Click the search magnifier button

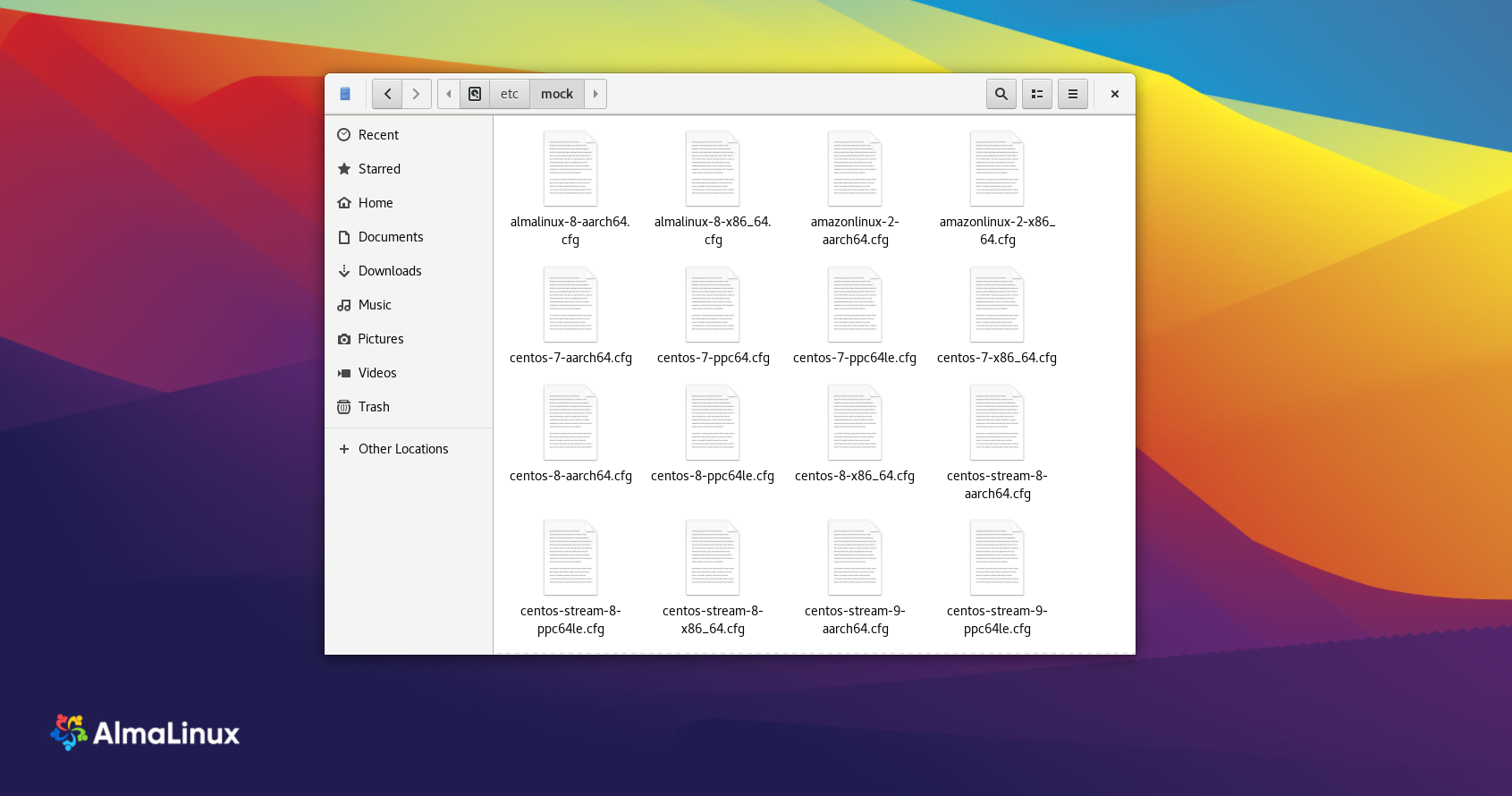[x=1001, y=94]
